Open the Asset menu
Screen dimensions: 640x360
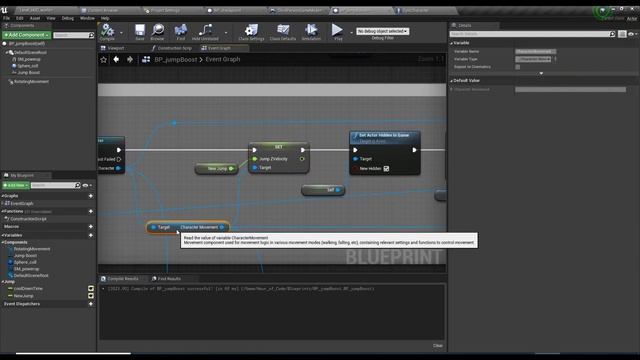click(x=35, y=18)
